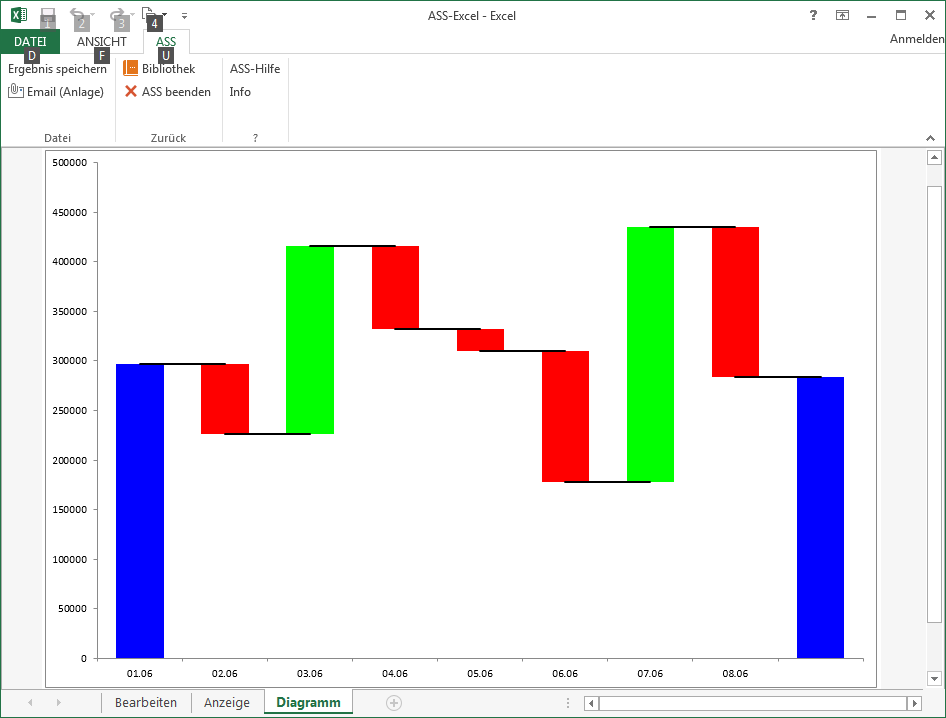The image size is (946, 718).
Task: Switch to the Bearbeiten sheet tab
Action: (x=146, y=703)
